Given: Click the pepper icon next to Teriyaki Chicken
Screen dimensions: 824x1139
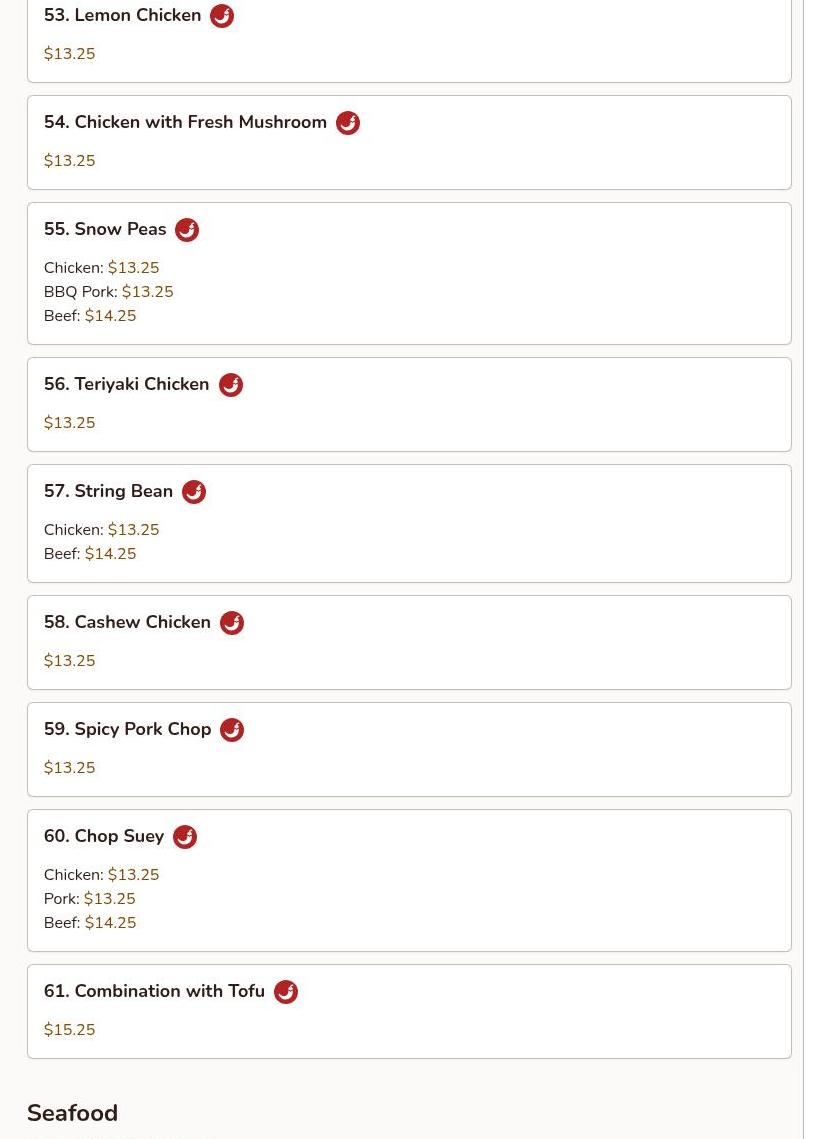Looking at the screenshot, I should click(x=231, y=384).
